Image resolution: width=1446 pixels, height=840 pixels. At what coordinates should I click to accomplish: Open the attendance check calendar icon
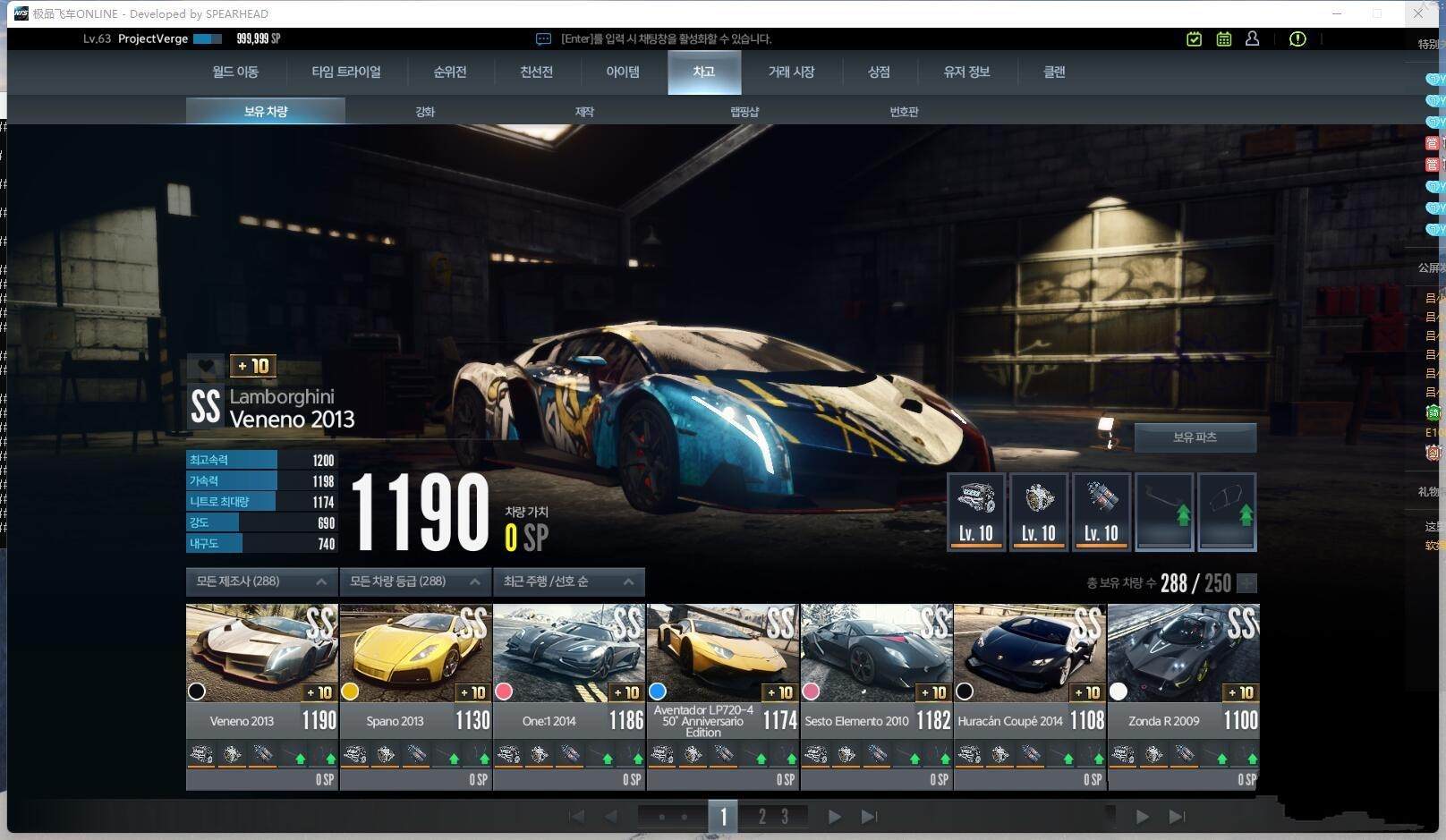[x=1194, y=38]
